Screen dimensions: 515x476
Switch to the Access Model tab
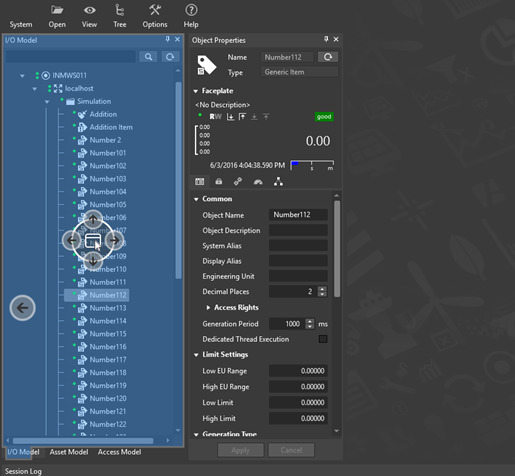click(x=119, y=452)
